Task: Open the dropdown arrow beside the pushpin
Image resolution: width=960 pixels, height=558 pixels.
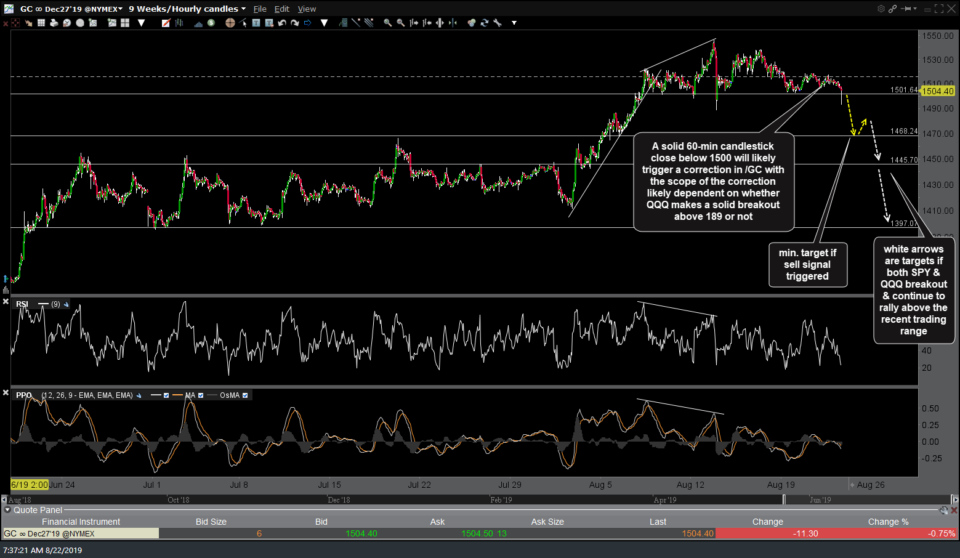Action: pyautogui.click(x=915, y=9)
